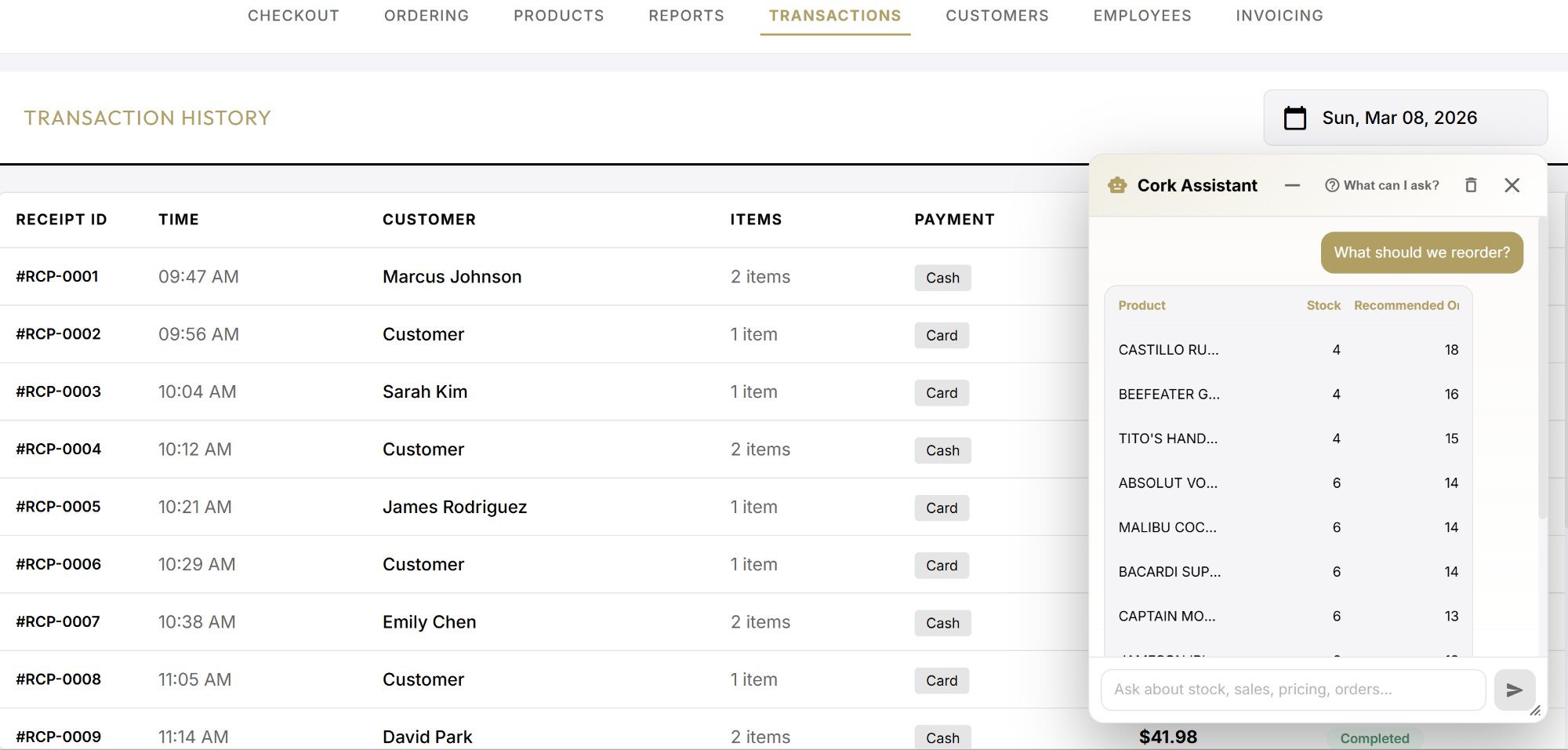This screenshot has height=750, width=1568.
Task: Open the "What can I ask?" help icon
Action: pyautogui.click(x=1332, y=185)
